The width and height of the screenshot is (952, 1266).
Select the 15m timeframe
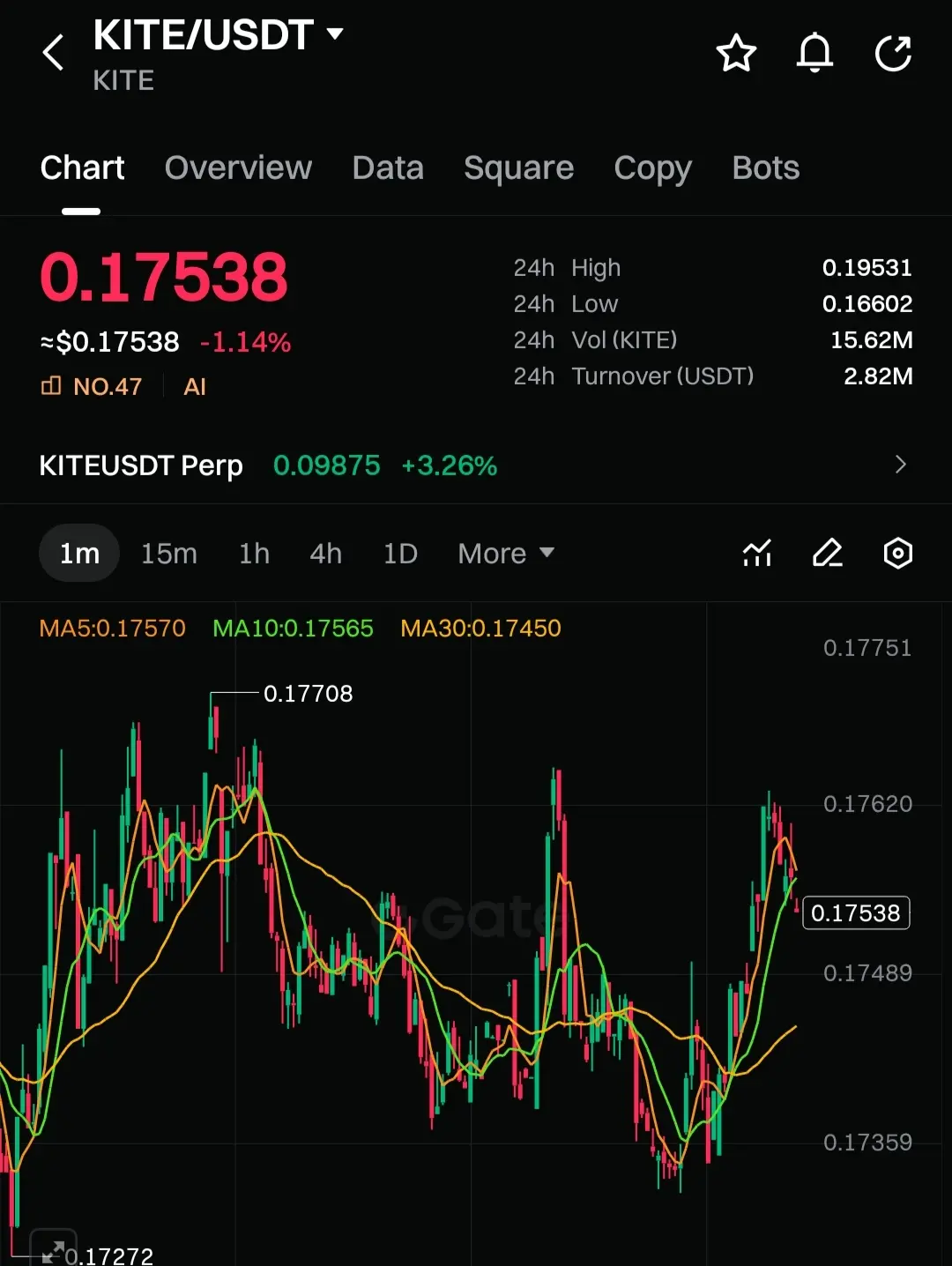[169, 554]
